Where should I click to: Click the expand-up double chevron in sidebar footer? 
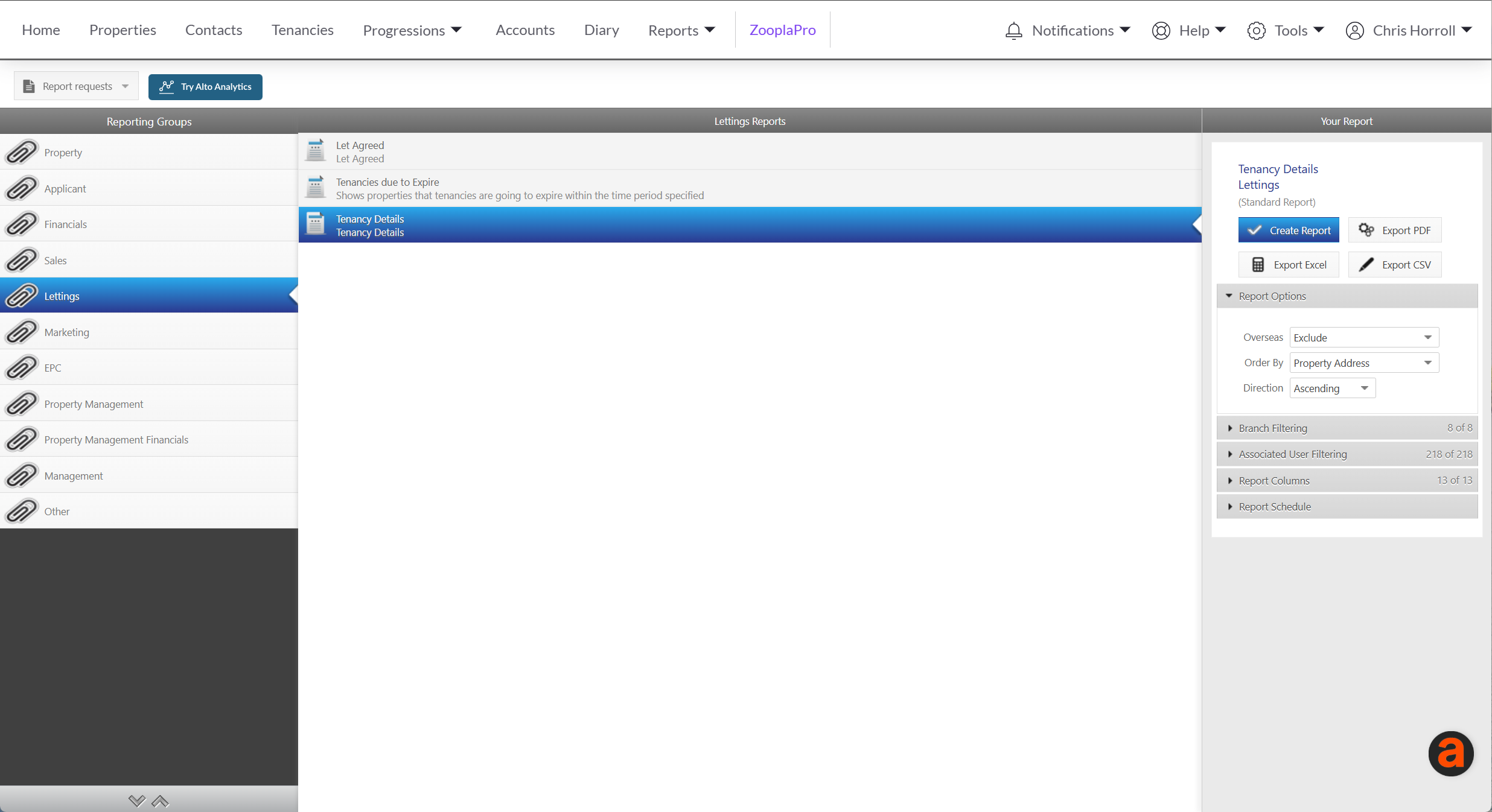click(160, 801)
